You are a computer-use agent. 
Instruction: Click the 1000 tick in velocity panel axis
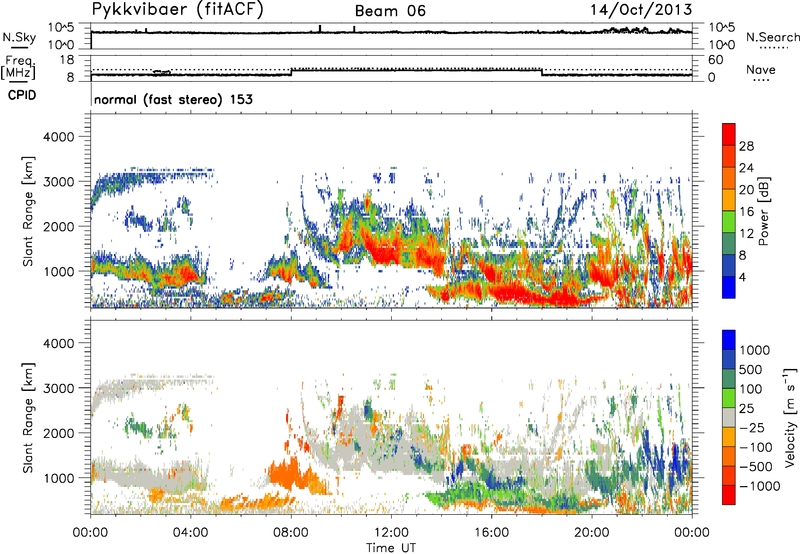[x=58, y=478]
